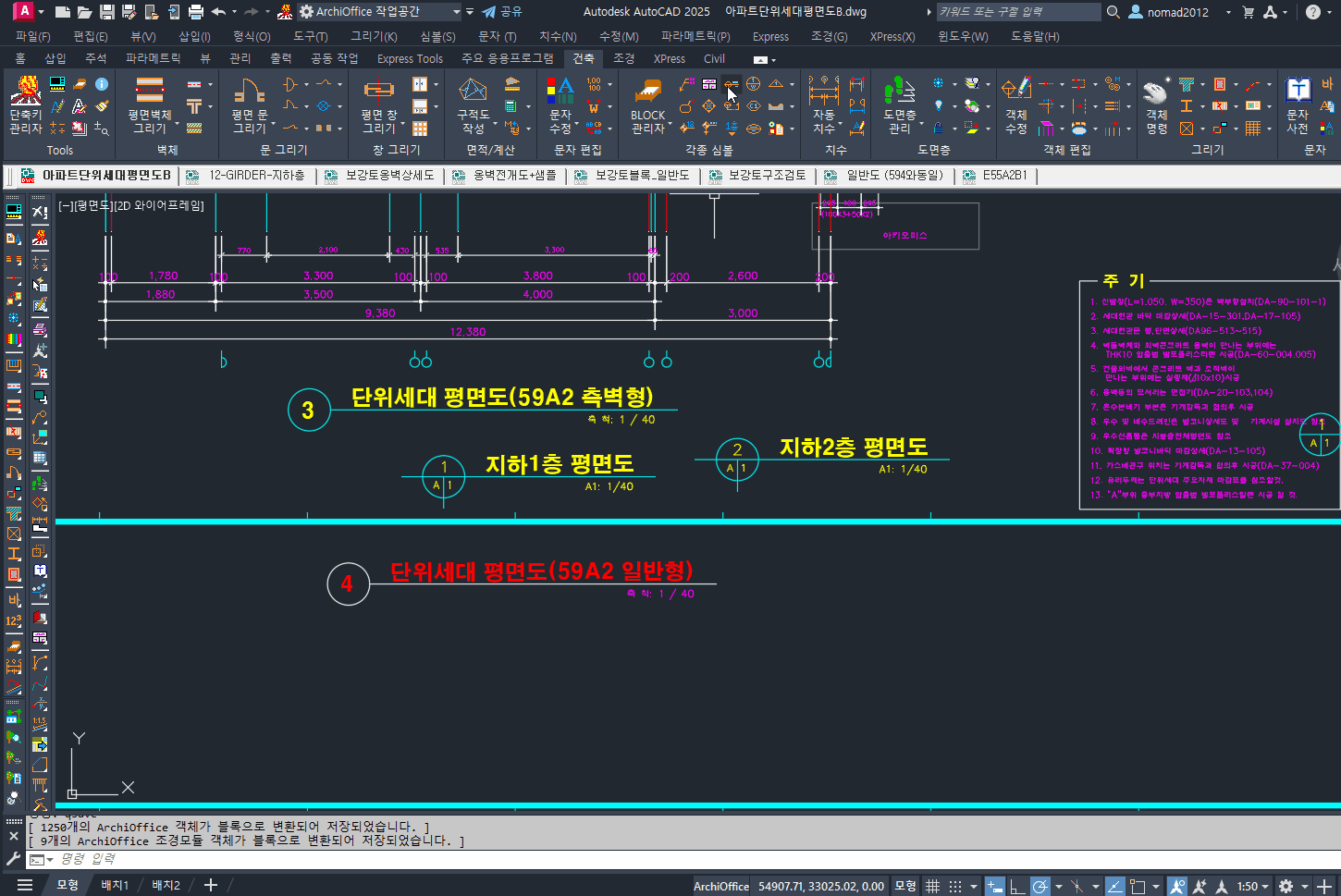Toggle ortho mode in status bar

[x=1017, y=886]
